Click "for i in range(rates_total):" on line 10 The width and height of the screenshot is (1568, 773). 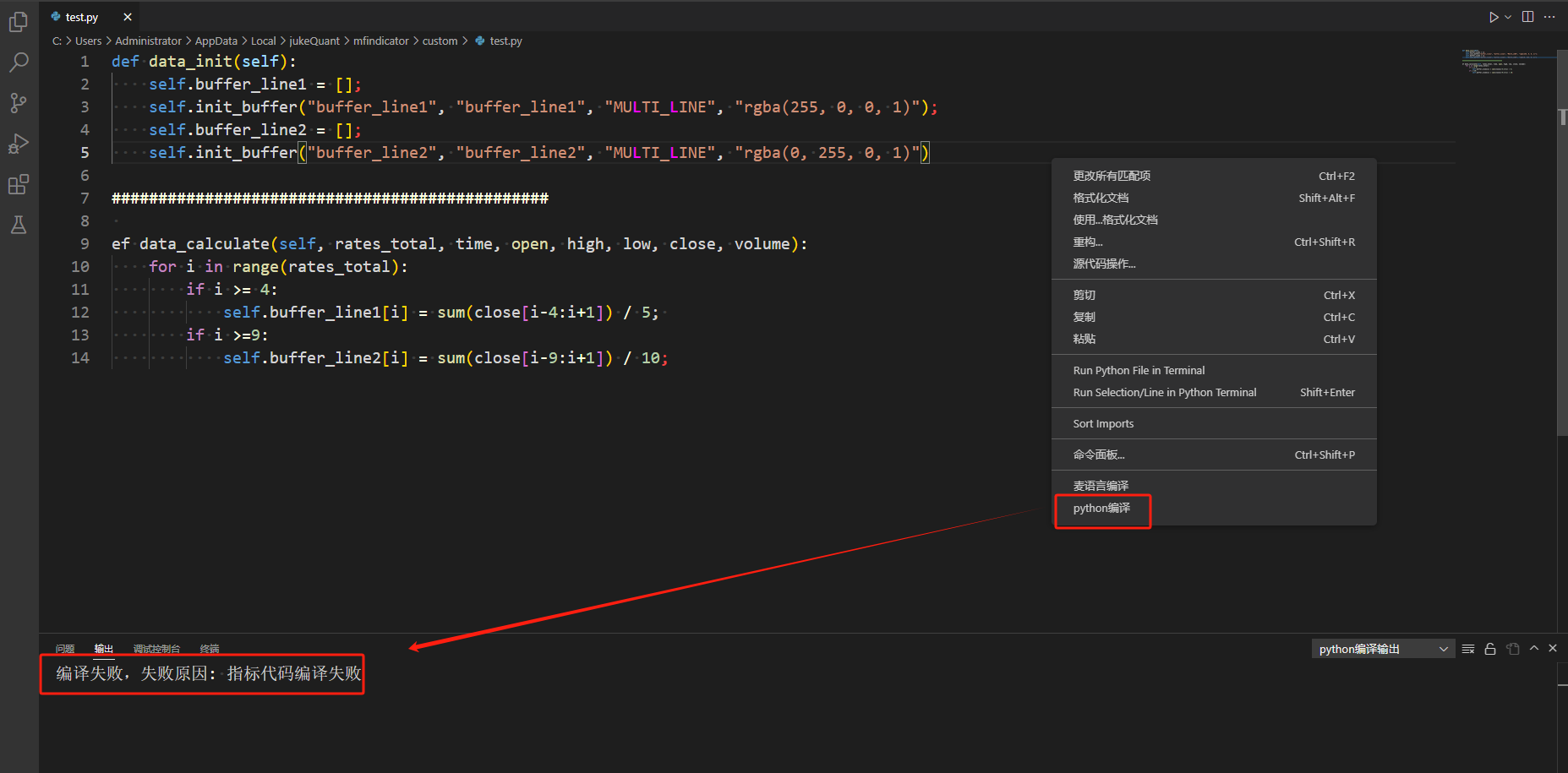[278, 267]
